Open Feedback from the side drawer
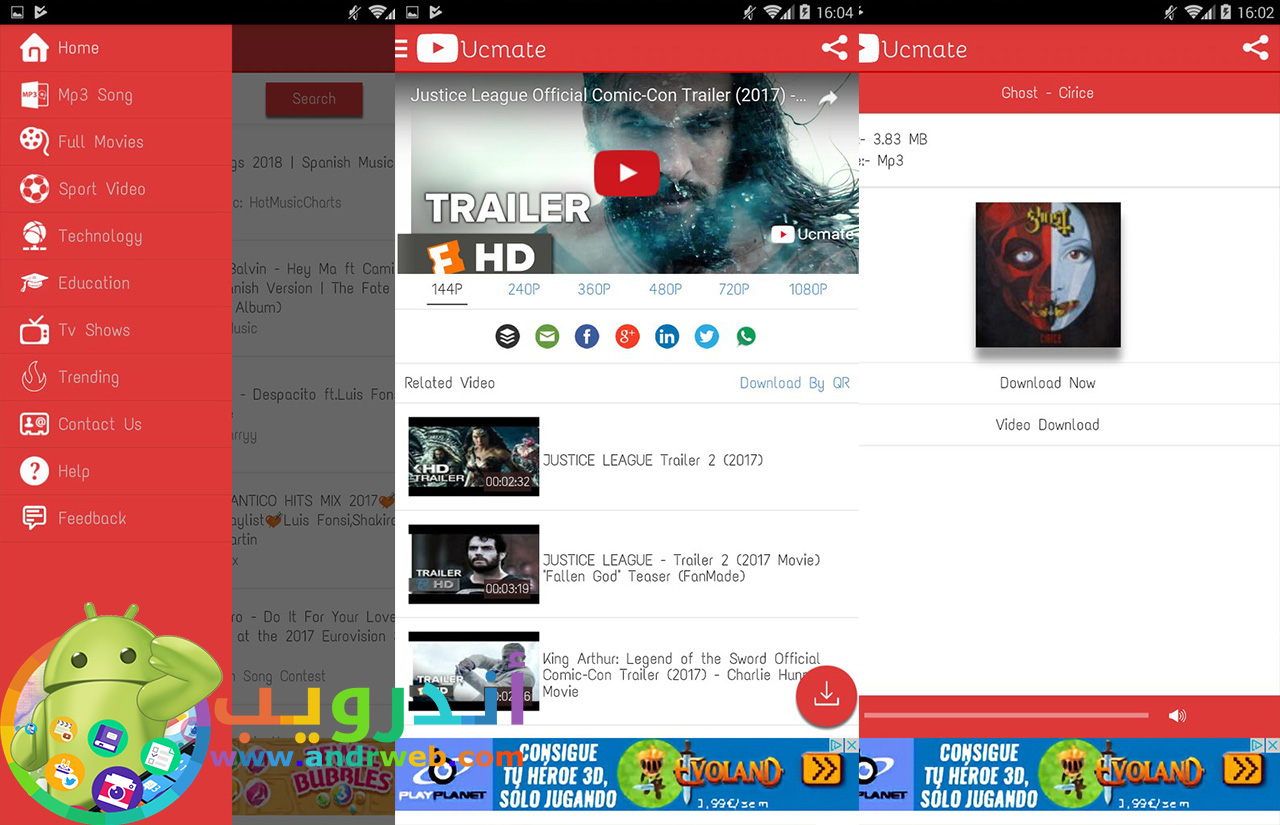Viewport: 1280px width, 825px height. (x=116, y=518)
